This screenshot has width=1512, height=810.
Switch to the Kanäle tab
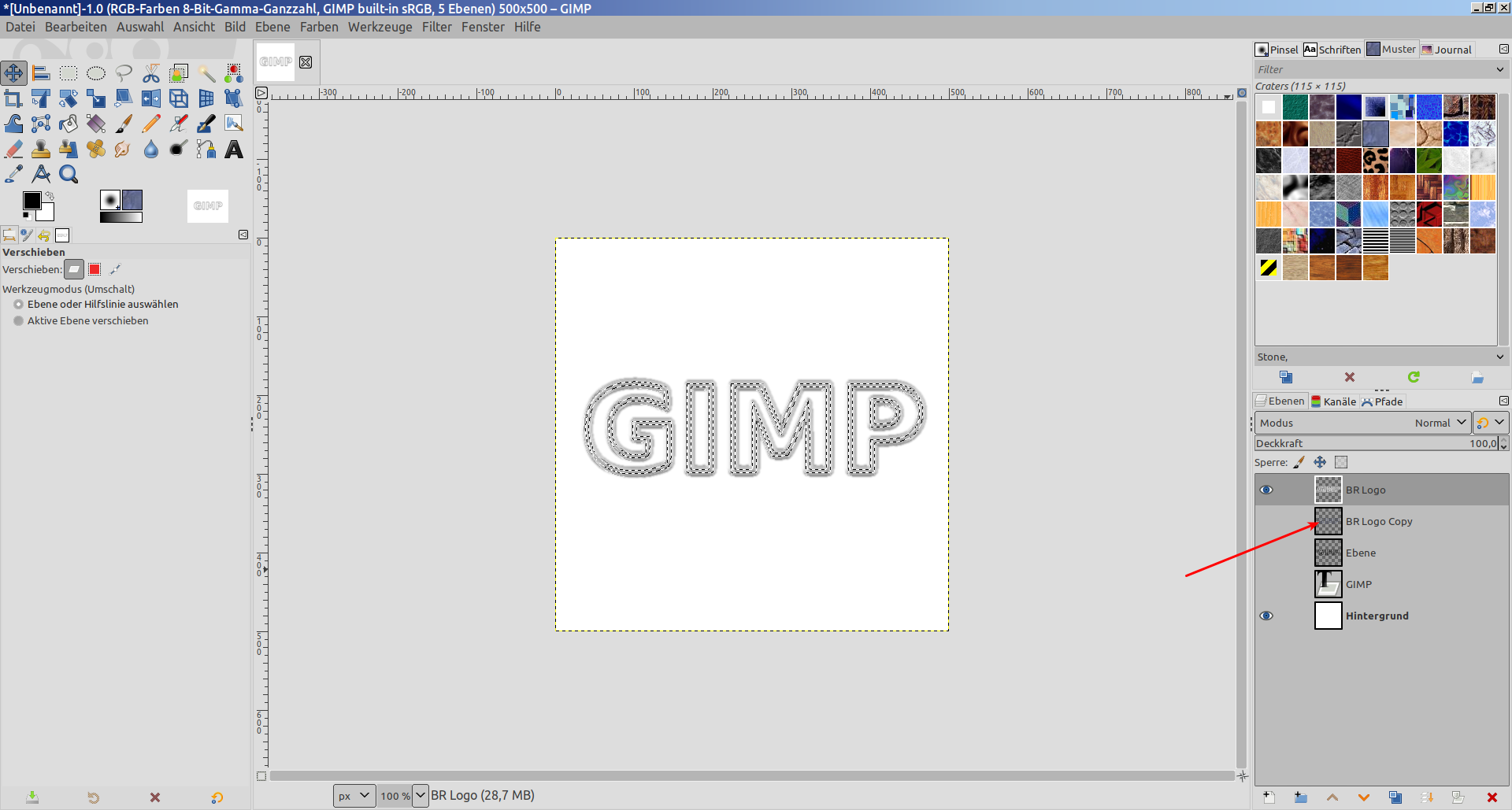(x=1333, y=401)
